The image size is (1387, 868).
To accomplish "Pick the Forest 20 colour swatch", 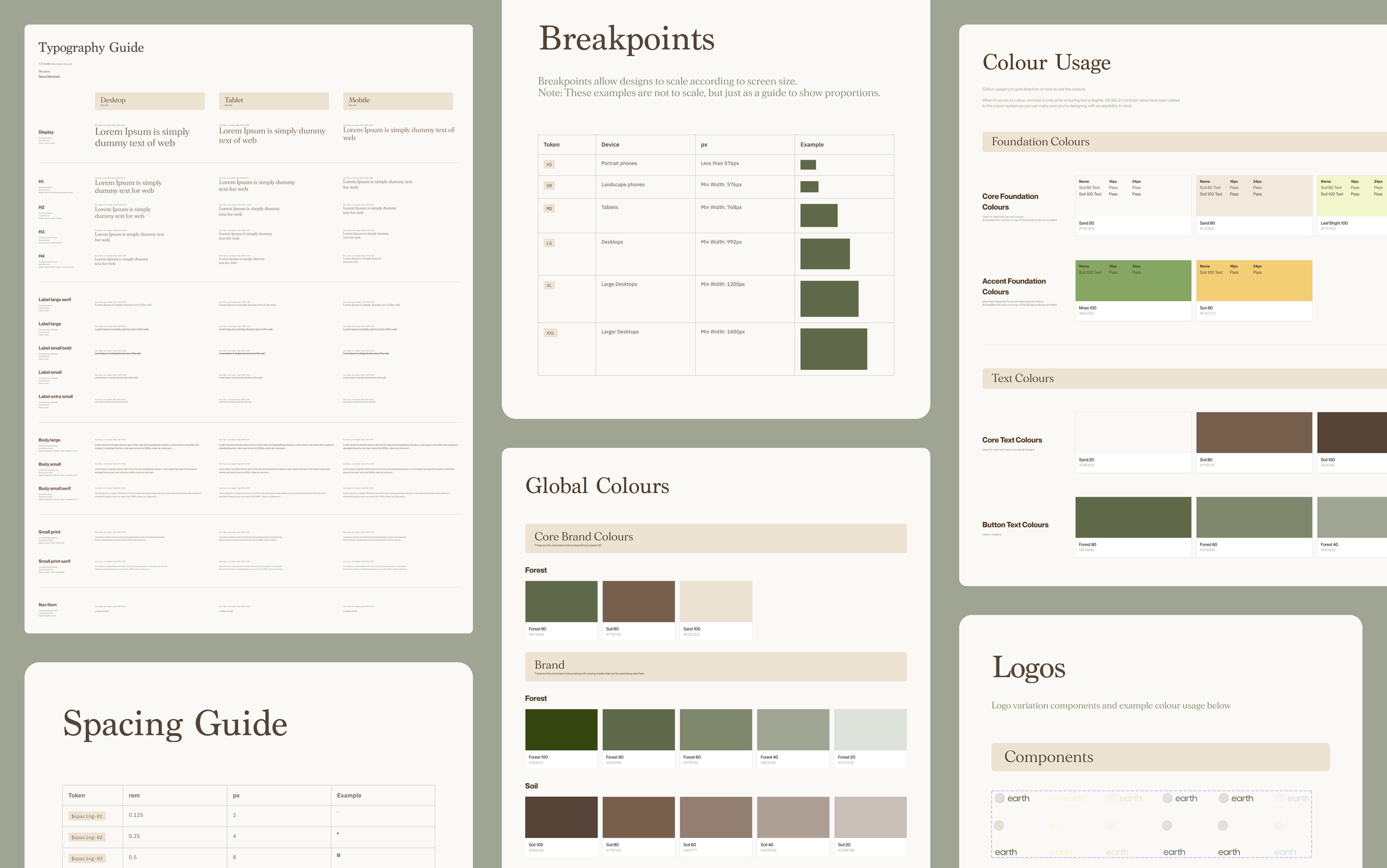I will tap(870, 738).
